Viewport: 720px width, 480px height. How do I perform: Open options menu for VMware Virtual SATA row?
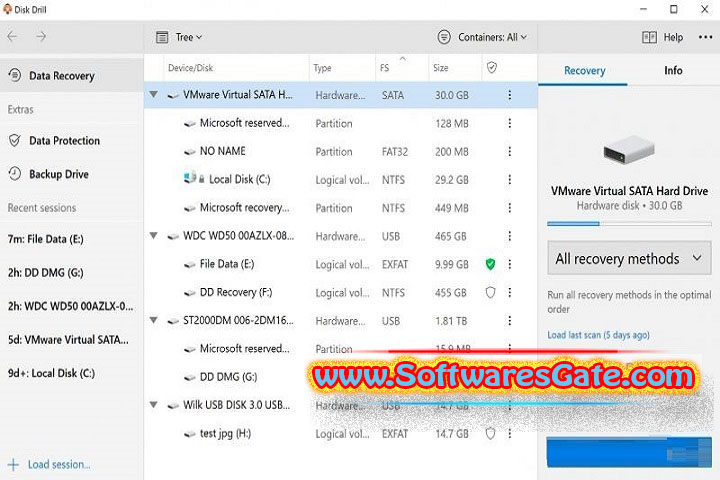click(x=510, y=95)
